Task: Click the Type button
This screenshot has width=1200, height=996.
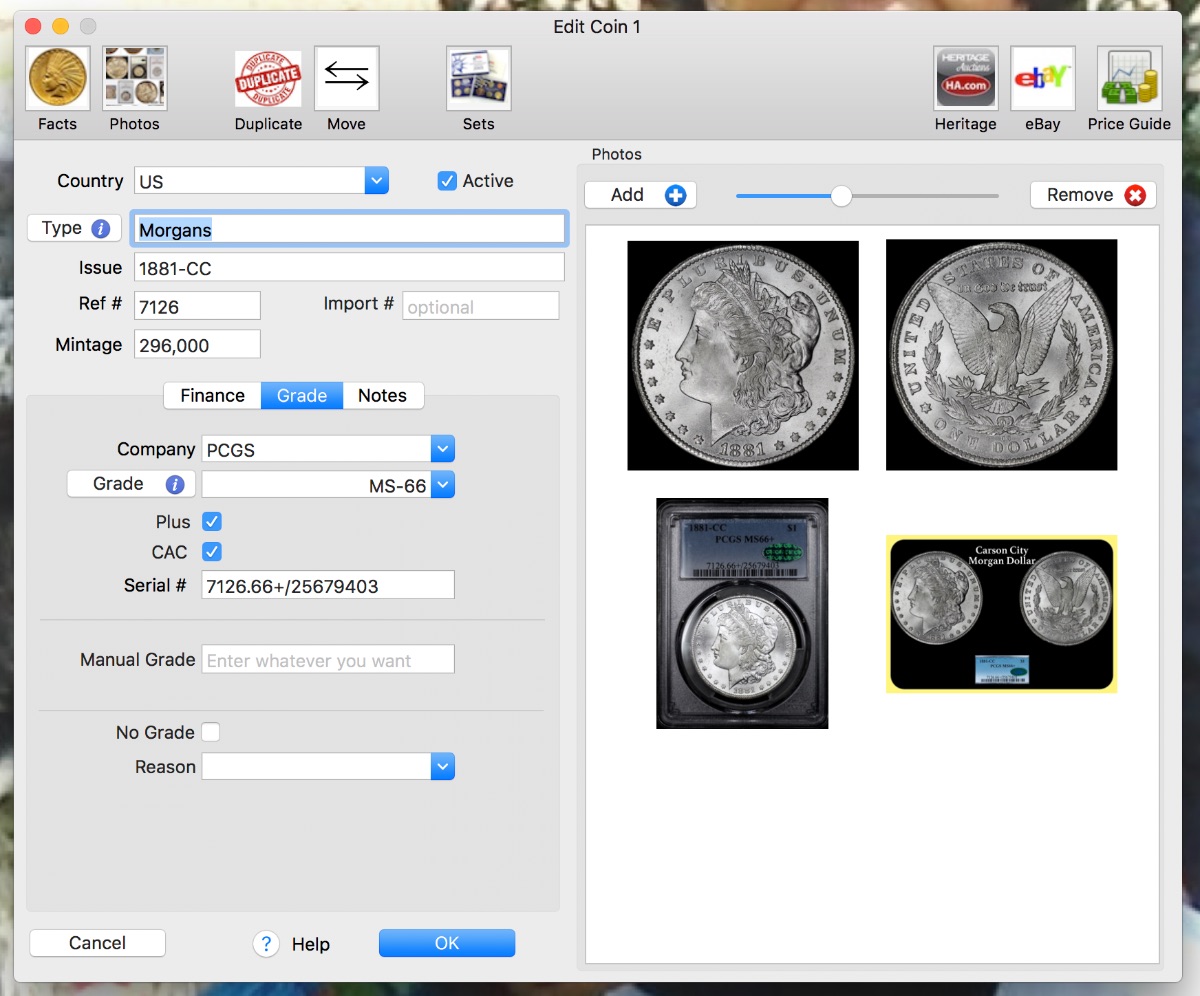Action: tap(74, 228)
